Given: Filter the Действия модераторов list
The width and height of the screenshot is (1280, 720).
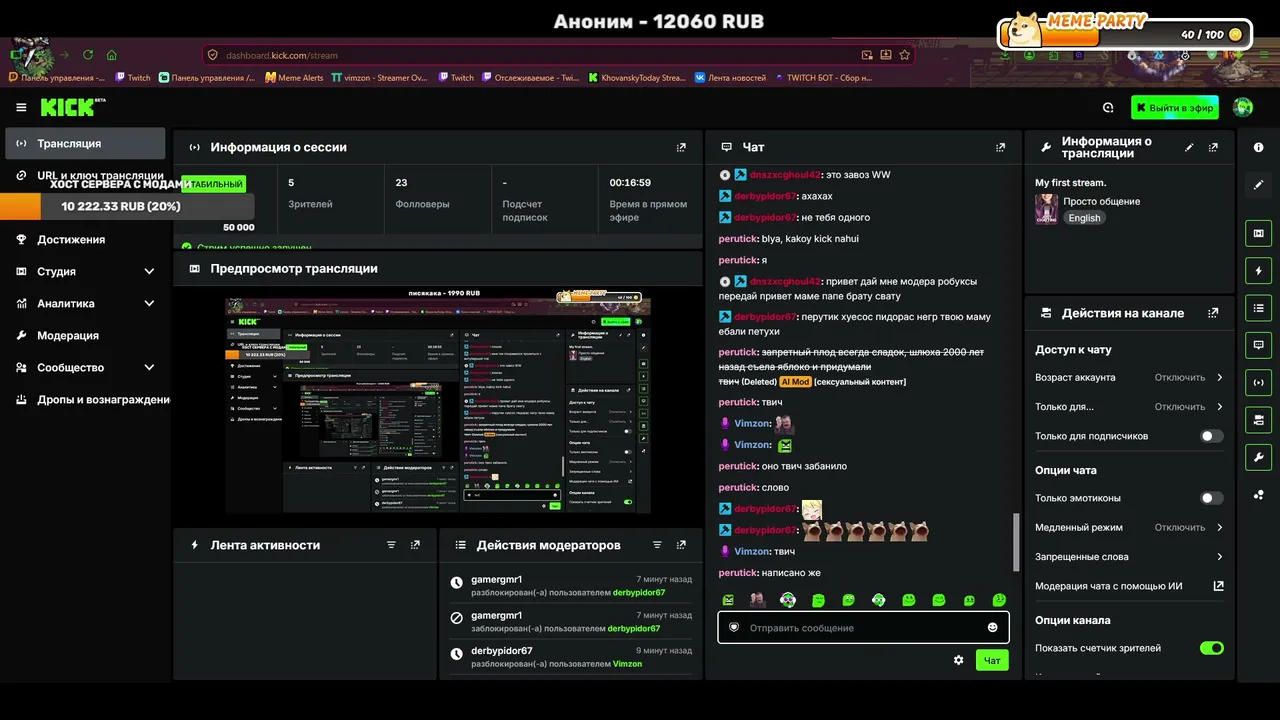Looking at the screenshot, I should click(x=657, y=545).
